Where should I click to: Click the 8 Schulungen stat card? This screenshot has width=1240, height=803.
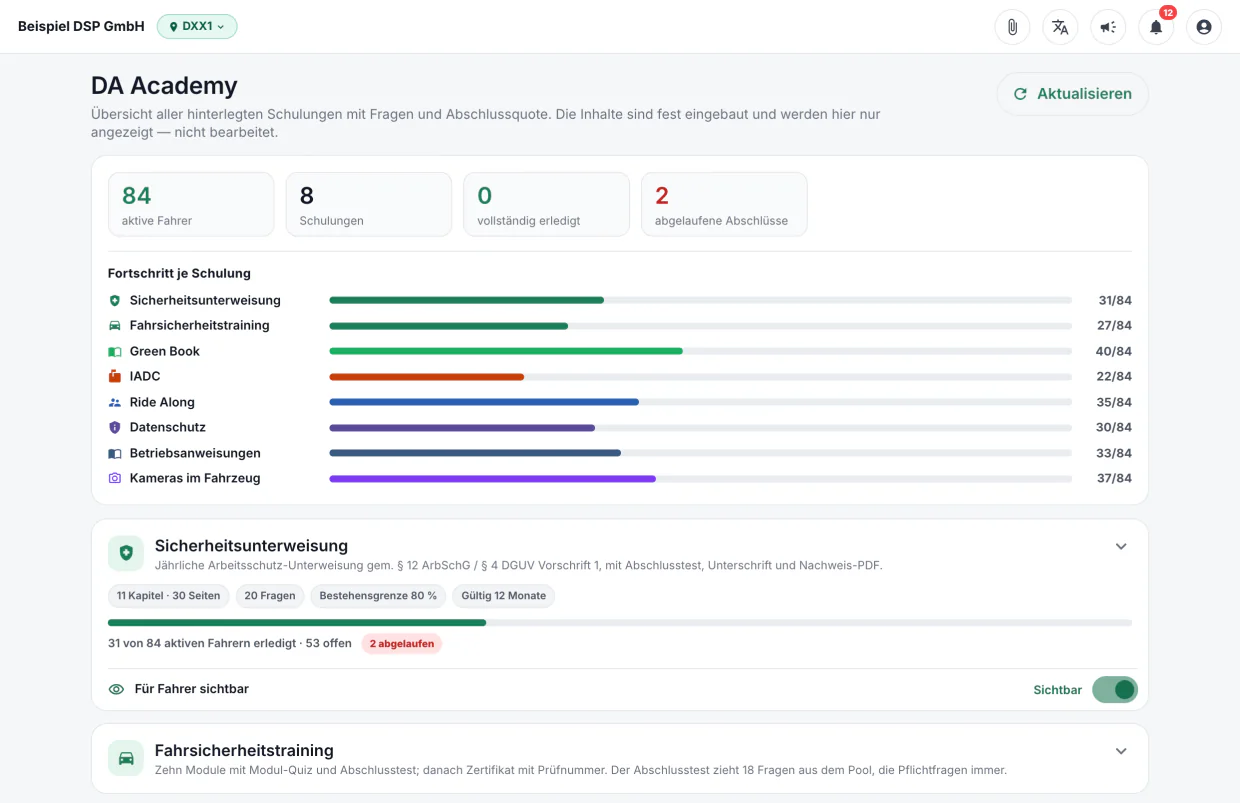point(369,204)
